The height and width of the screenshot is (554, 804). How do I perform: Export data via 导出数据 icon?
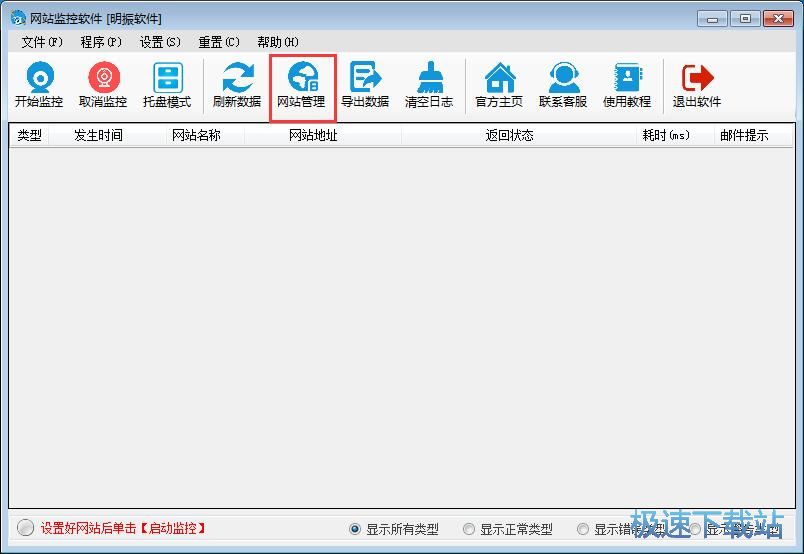(x=365, y=85)
